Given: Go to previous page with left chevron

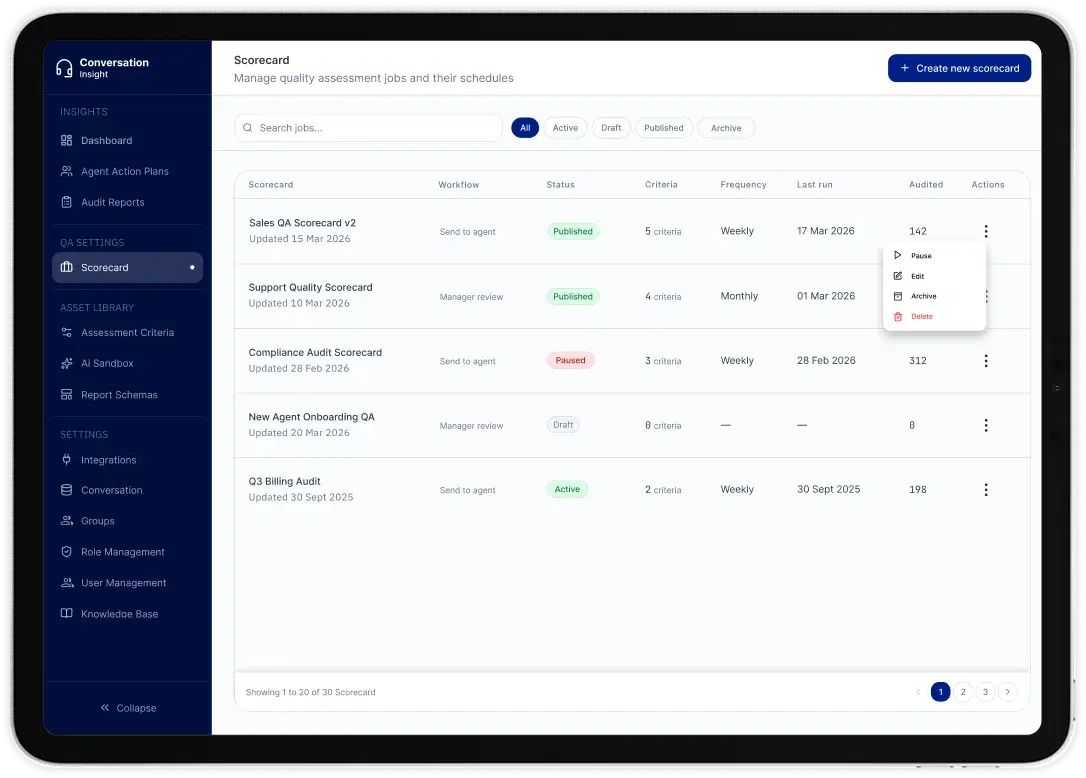Looking at the screenshot, I should click(x=918, y=691).
